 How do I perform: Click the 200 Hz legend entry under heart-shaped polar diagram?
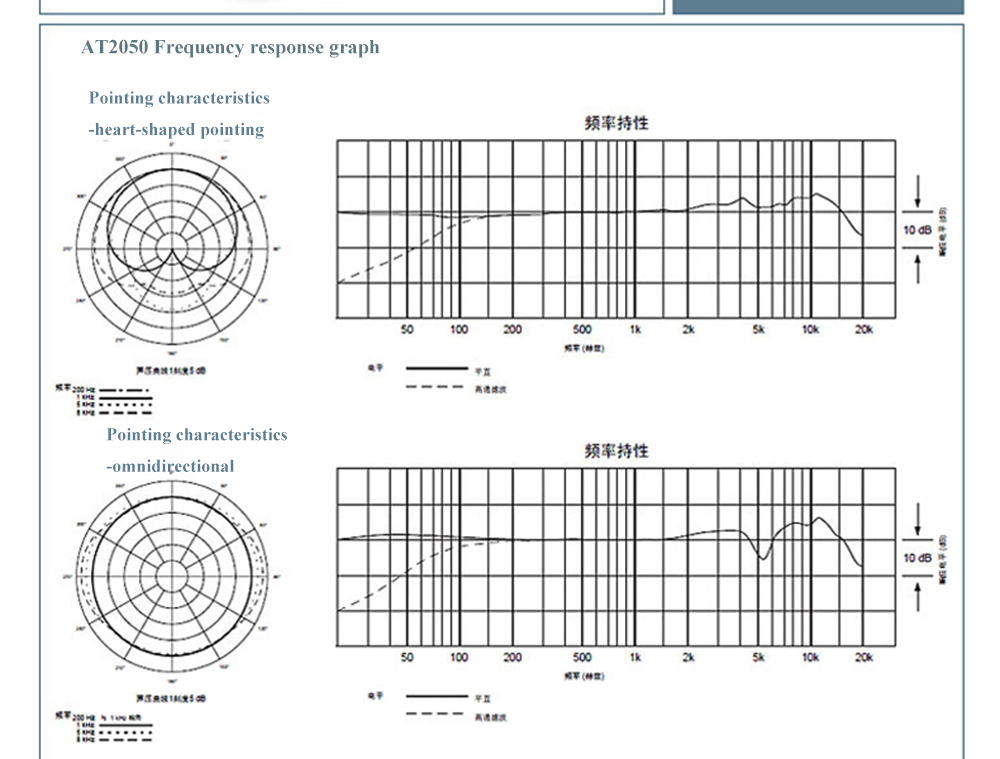(x=112, y=390)
